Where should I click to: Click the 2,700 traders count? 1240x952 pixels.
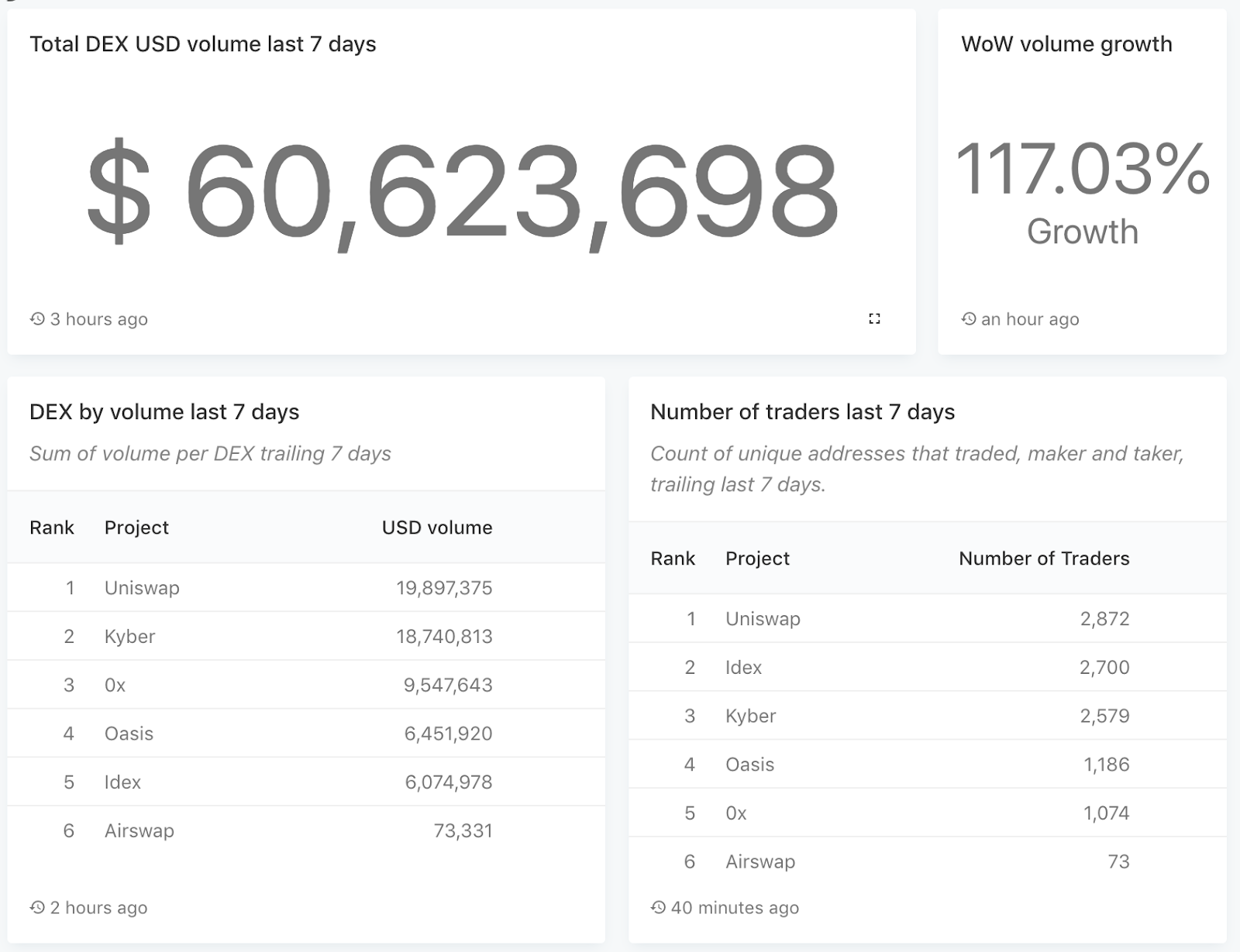coord(1104,667)
